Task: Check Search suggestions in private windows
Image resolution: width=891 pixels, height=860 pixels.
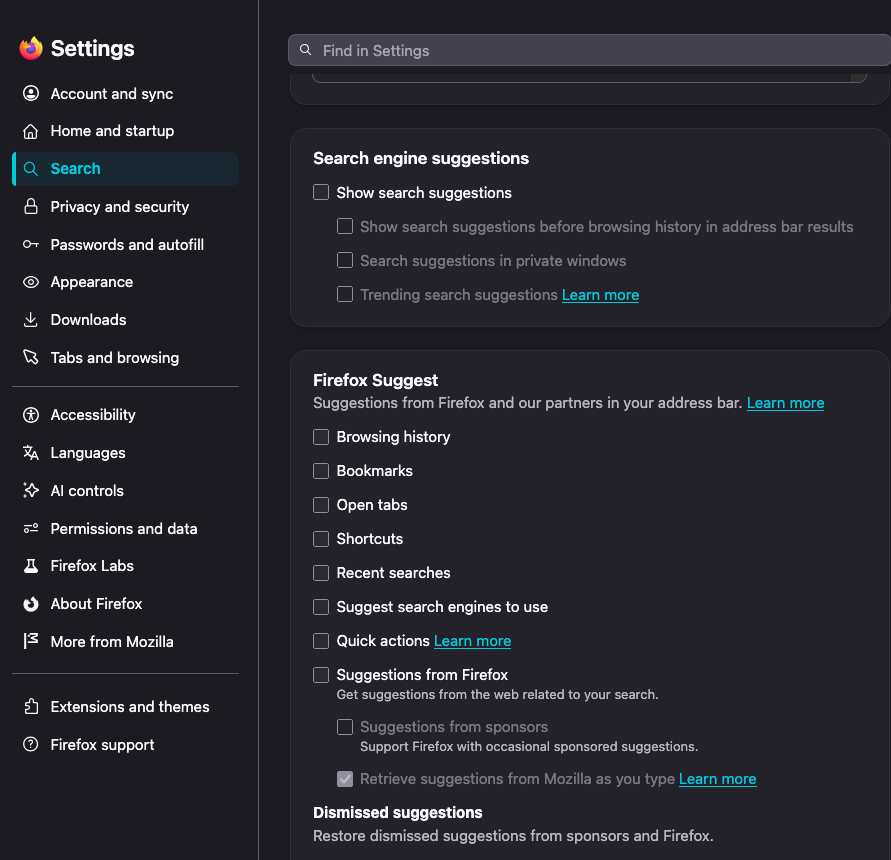Action: click(x=345, y=260)
